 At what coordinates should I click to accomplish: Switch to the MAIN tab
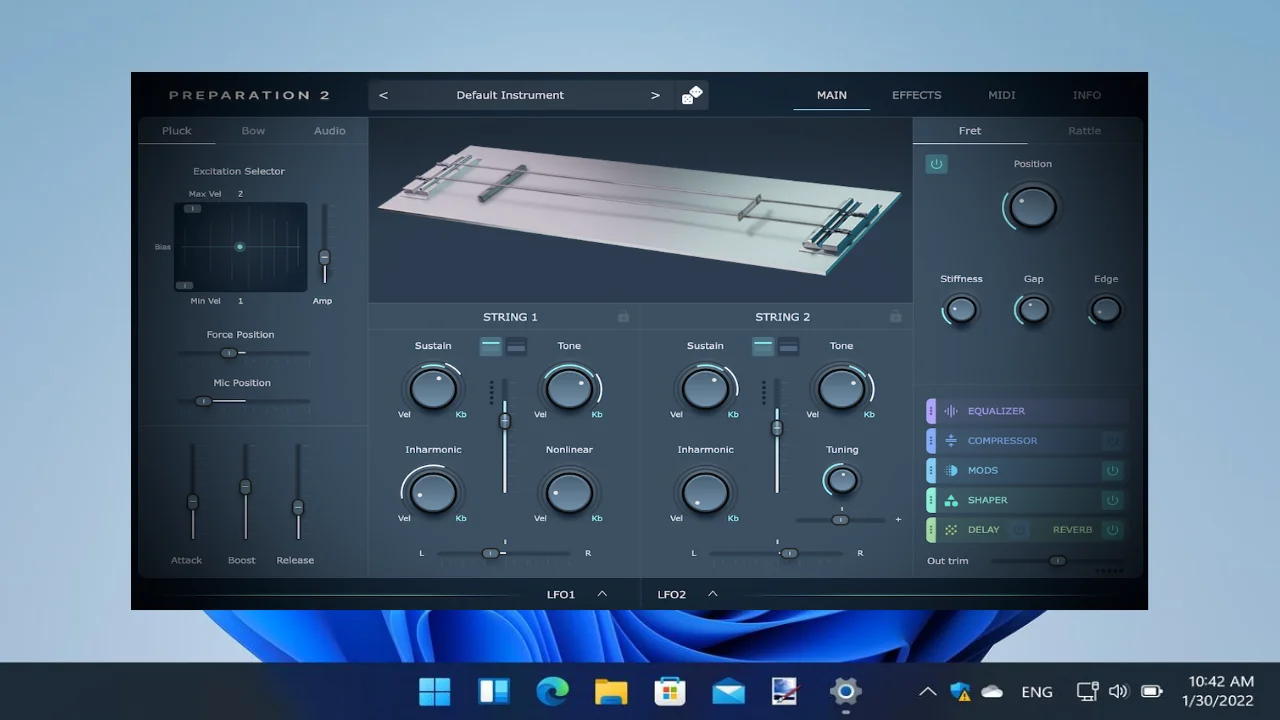click(832, 95)
